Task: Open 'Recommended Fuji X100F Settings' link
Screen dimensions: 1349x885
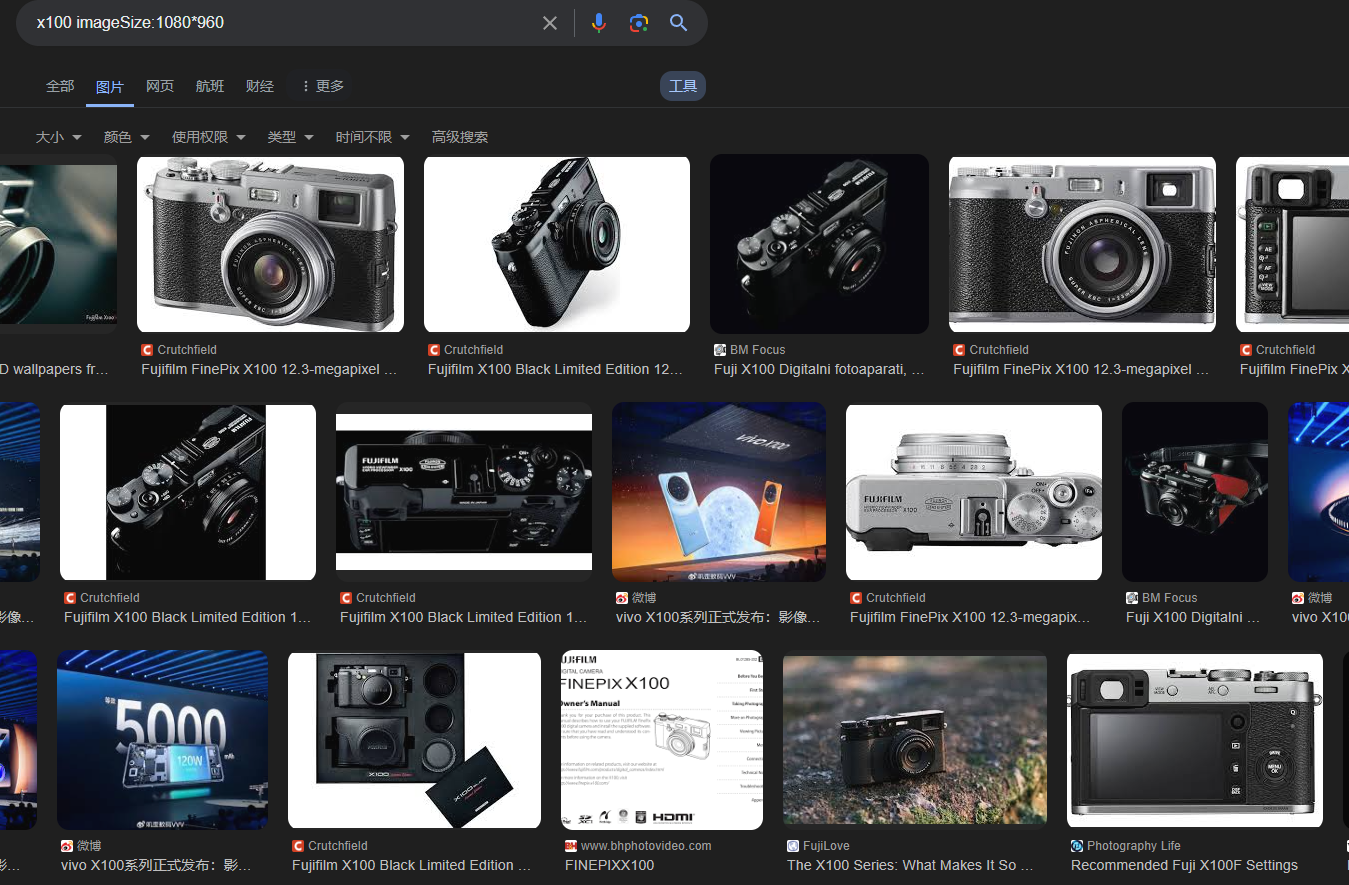Action: pos(1184,865)
